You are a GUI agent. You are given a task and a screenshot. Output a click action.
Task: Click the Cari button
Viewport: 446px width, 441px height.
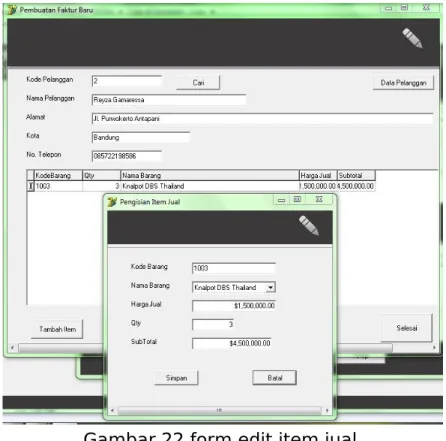pos(198,82)
